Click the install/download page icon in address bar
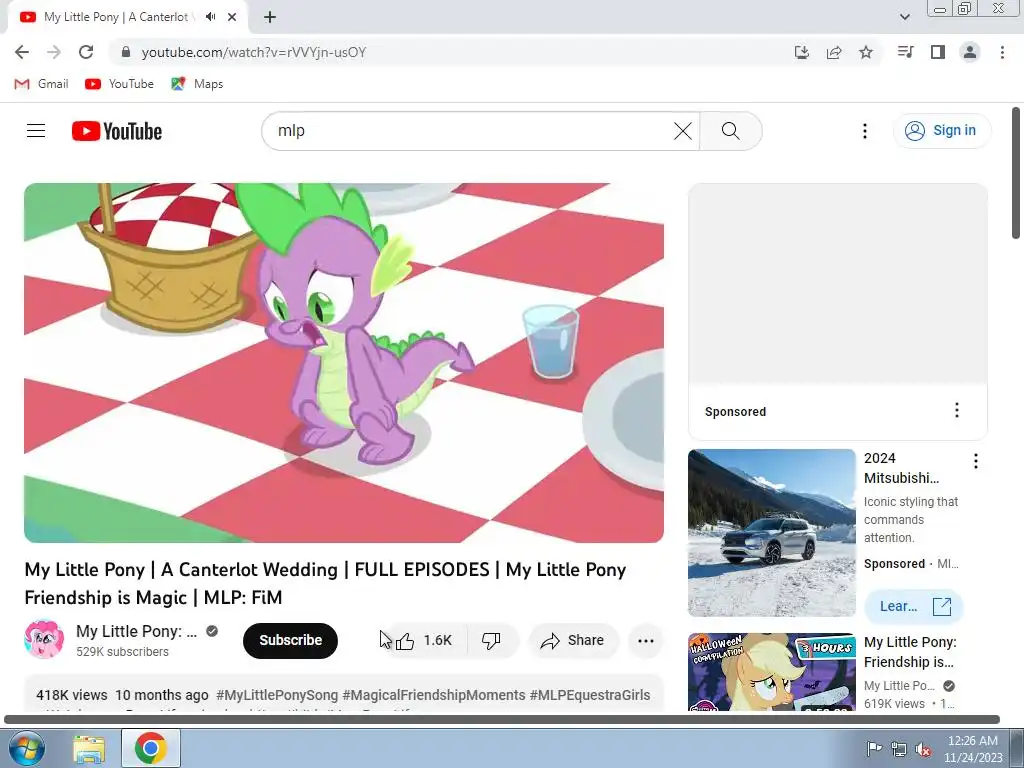Screen dimensions: 1024x768 (x=801, y=52)
